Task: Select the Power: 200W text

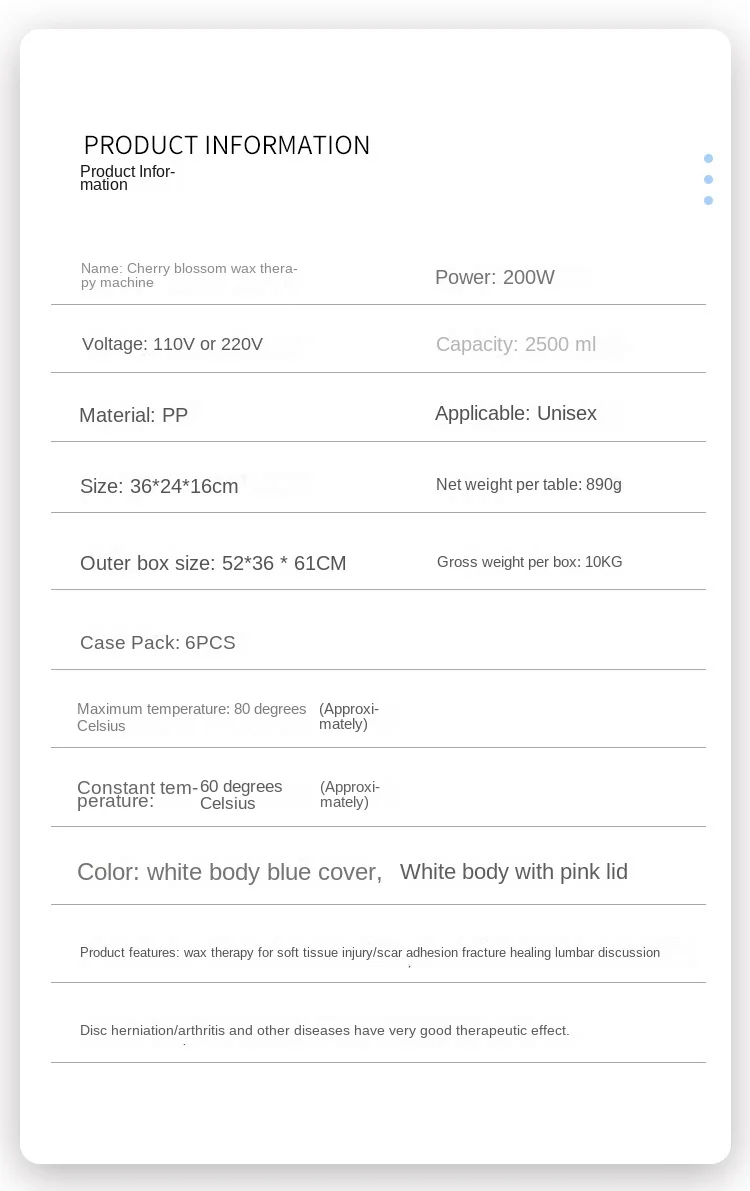Action: point(494,277)
